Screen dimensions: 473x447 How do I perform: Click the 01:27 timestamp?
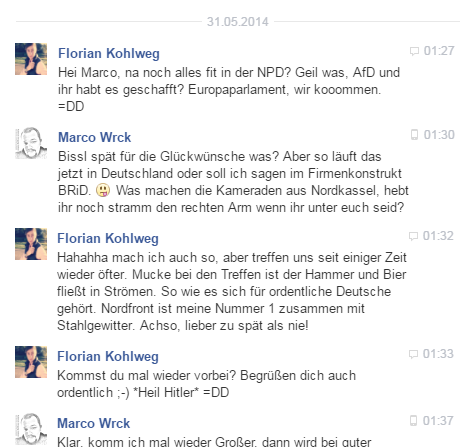click(x=439, y=51)
